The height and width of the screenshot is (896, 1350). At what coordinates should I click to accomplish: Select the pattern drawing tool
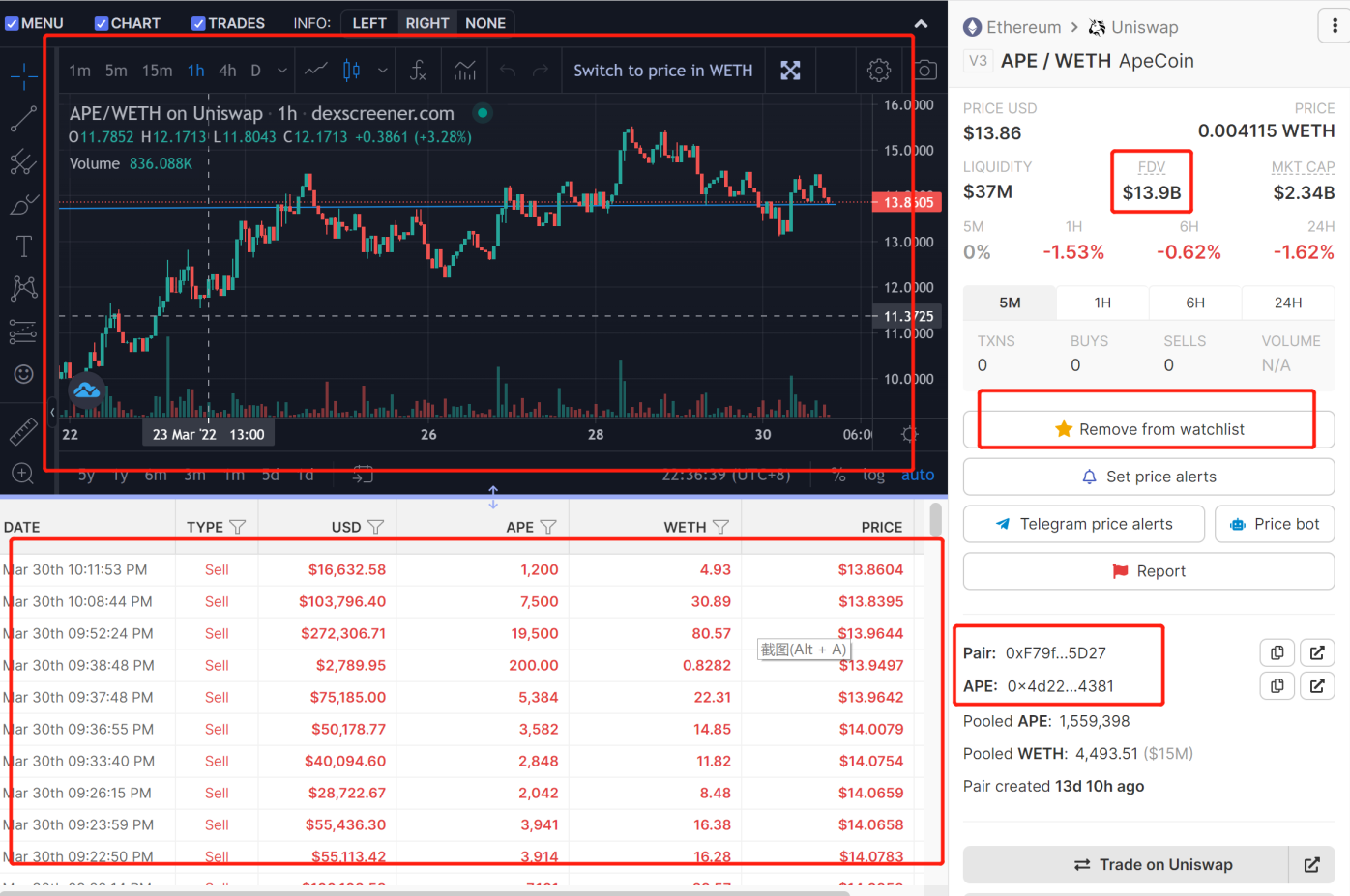click(x=23, y=288)
